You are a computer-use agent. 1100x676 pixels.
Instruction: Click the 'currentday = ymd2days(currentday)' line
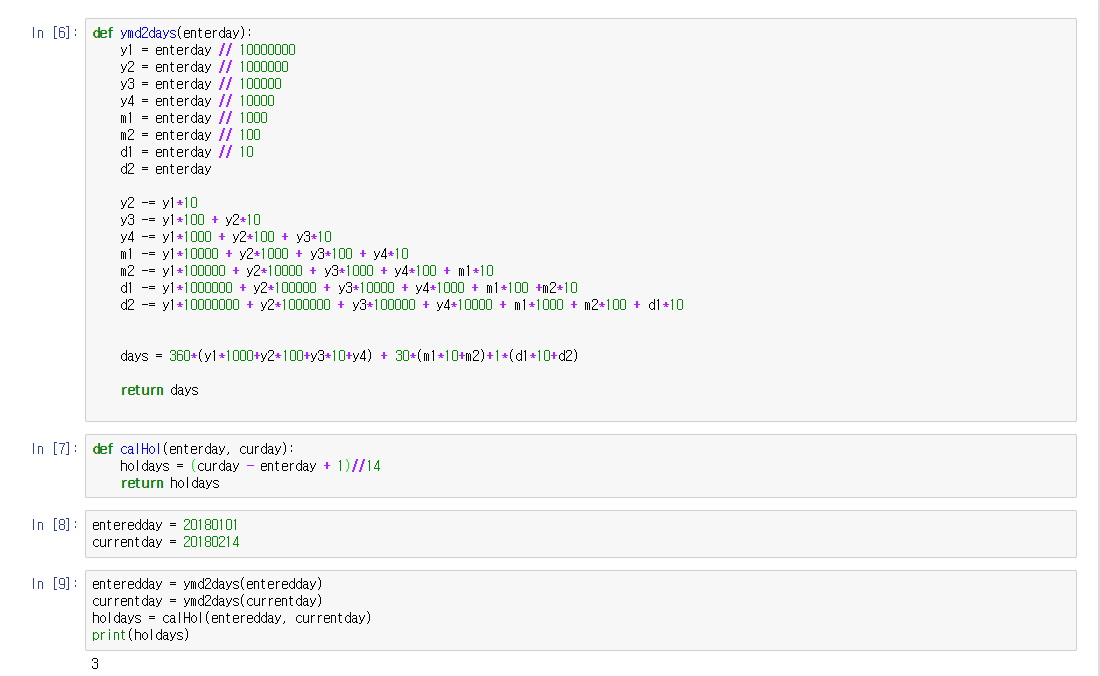[x=207, y=601]
